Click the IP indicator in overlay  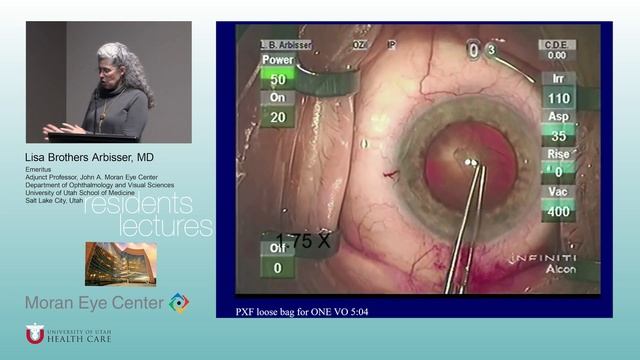[x=391, y=45]
